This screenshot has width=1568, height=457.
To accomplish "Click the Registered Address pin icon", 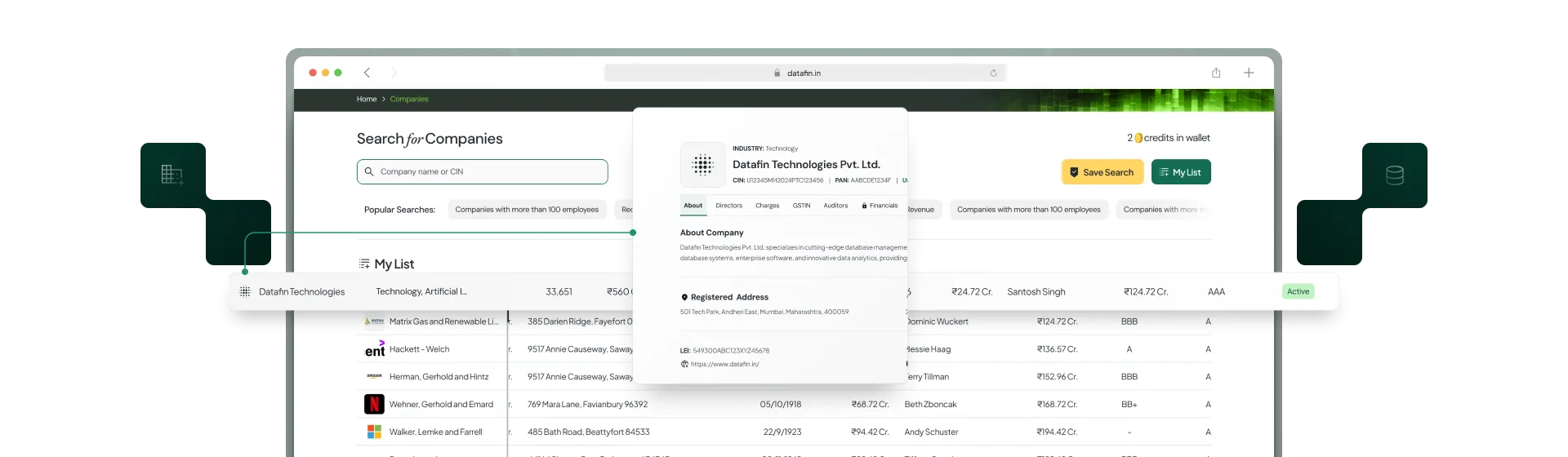I will [x=684, y=297].
